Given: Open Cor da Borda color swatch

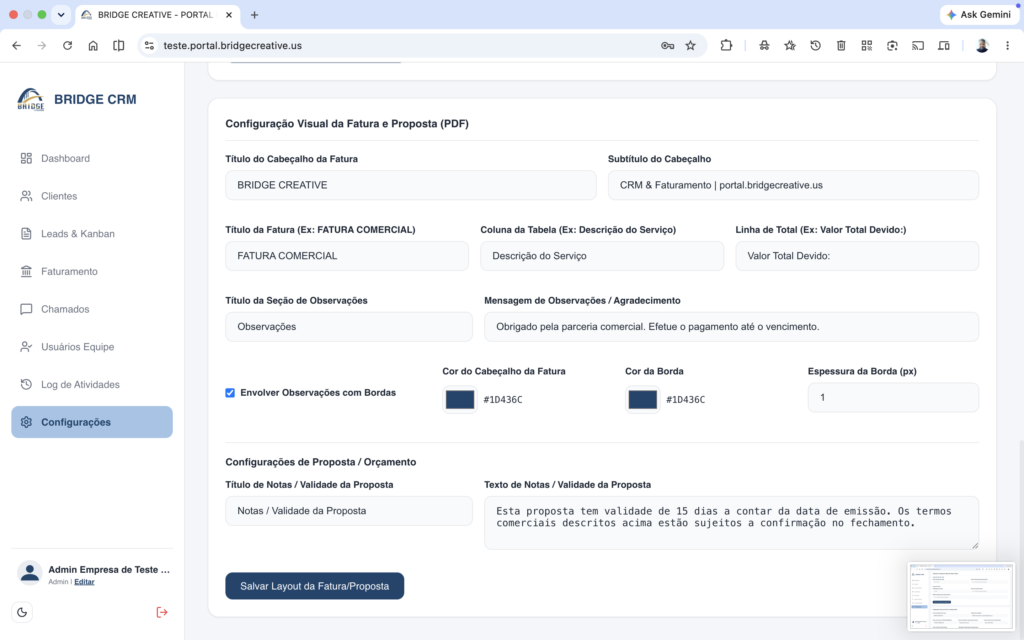Looking at the screenshot, I should 643,400.
